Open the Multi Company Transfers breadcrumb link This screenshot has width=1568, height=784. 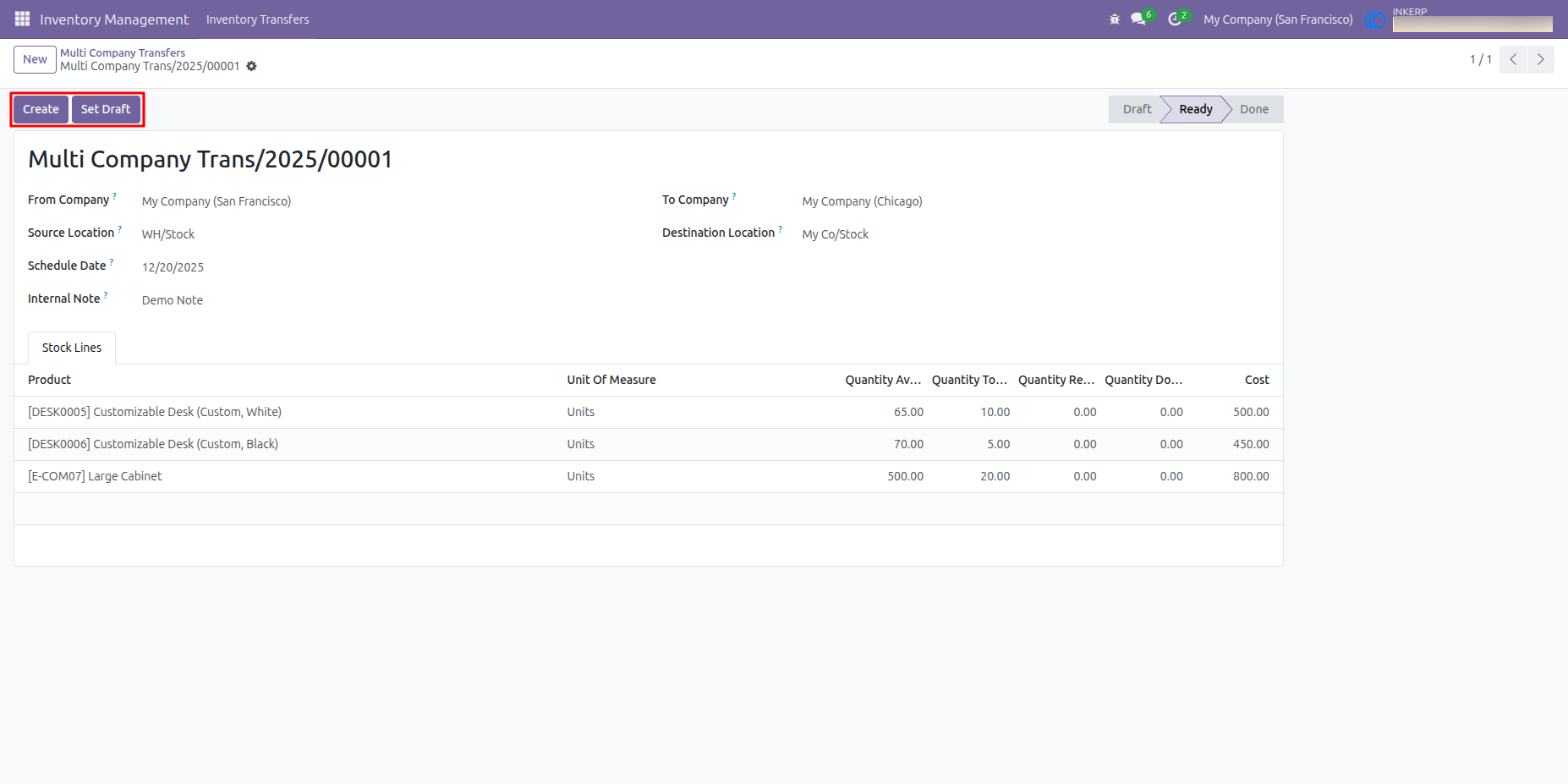click(x=123, y=52)
